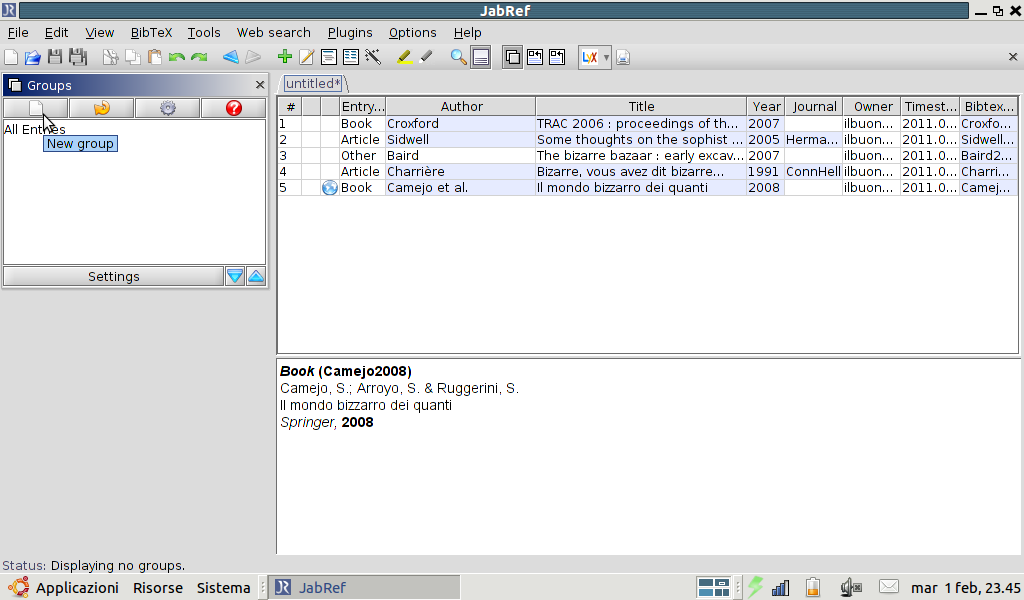
Task: Open search with the magnifying glass icon
Action: (x=458, y=57)
